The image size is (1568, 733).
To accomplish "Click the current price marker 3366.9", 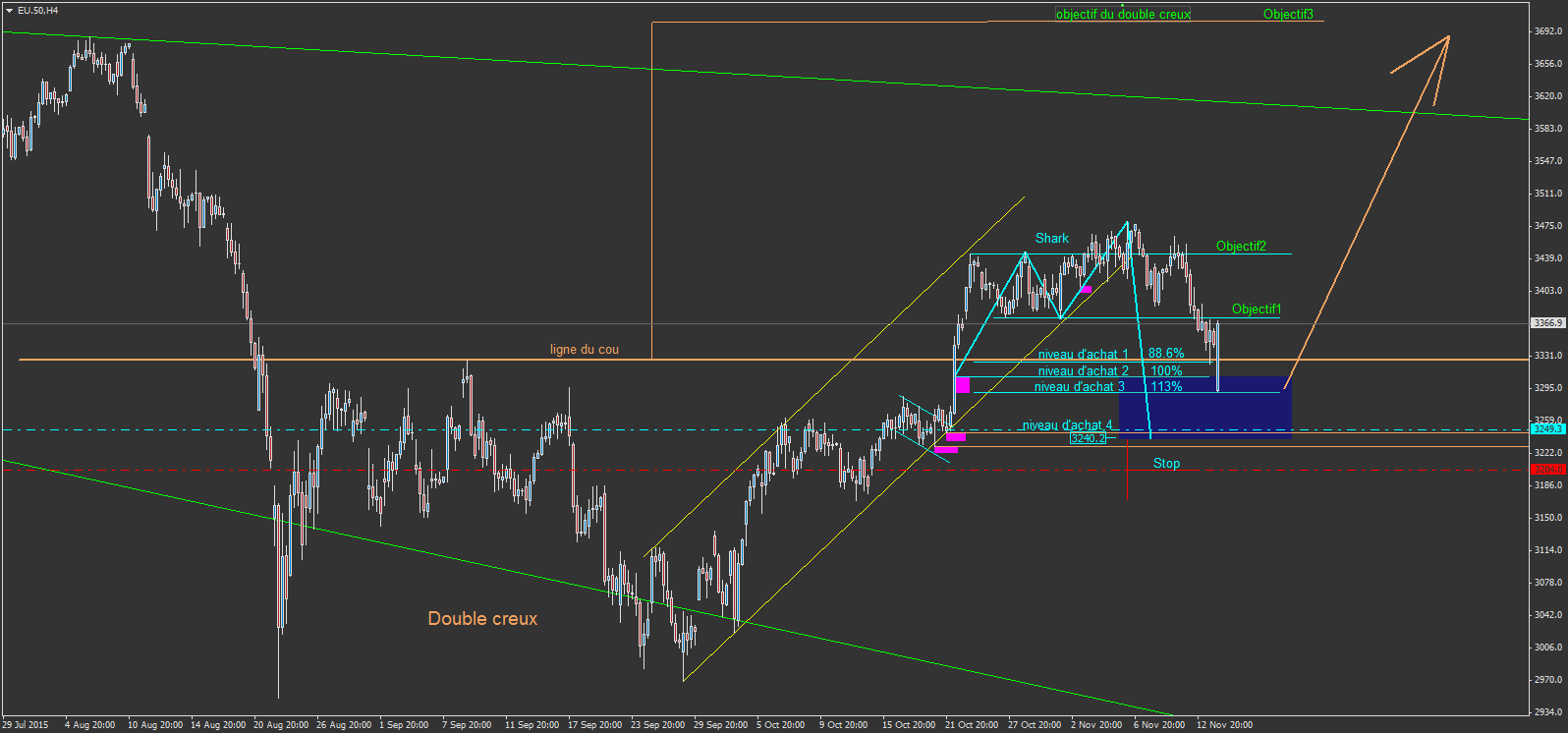I will (x=1548, y=323).
